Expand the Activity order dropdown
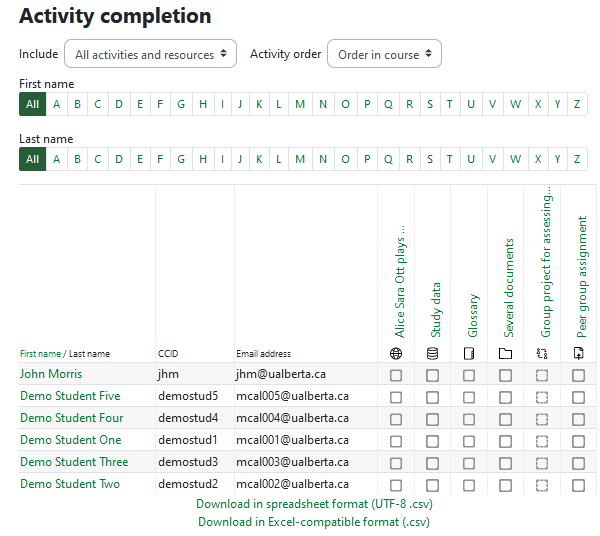This screenshot has height=536, width=600. coord(384,54)
